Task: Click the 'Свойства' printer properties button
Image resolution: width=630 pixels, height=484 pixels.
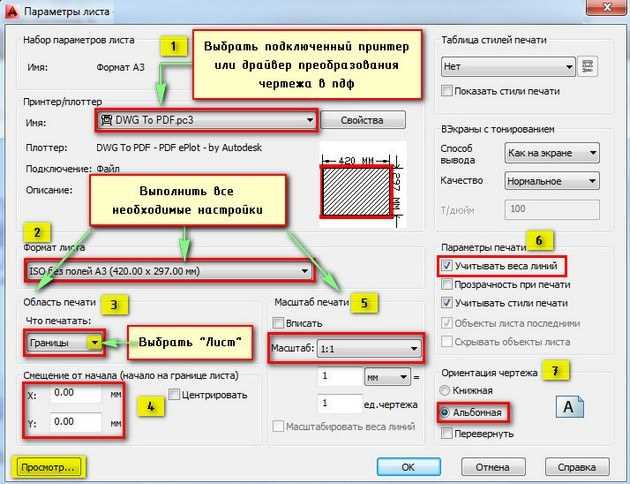Action: [362, 120]
